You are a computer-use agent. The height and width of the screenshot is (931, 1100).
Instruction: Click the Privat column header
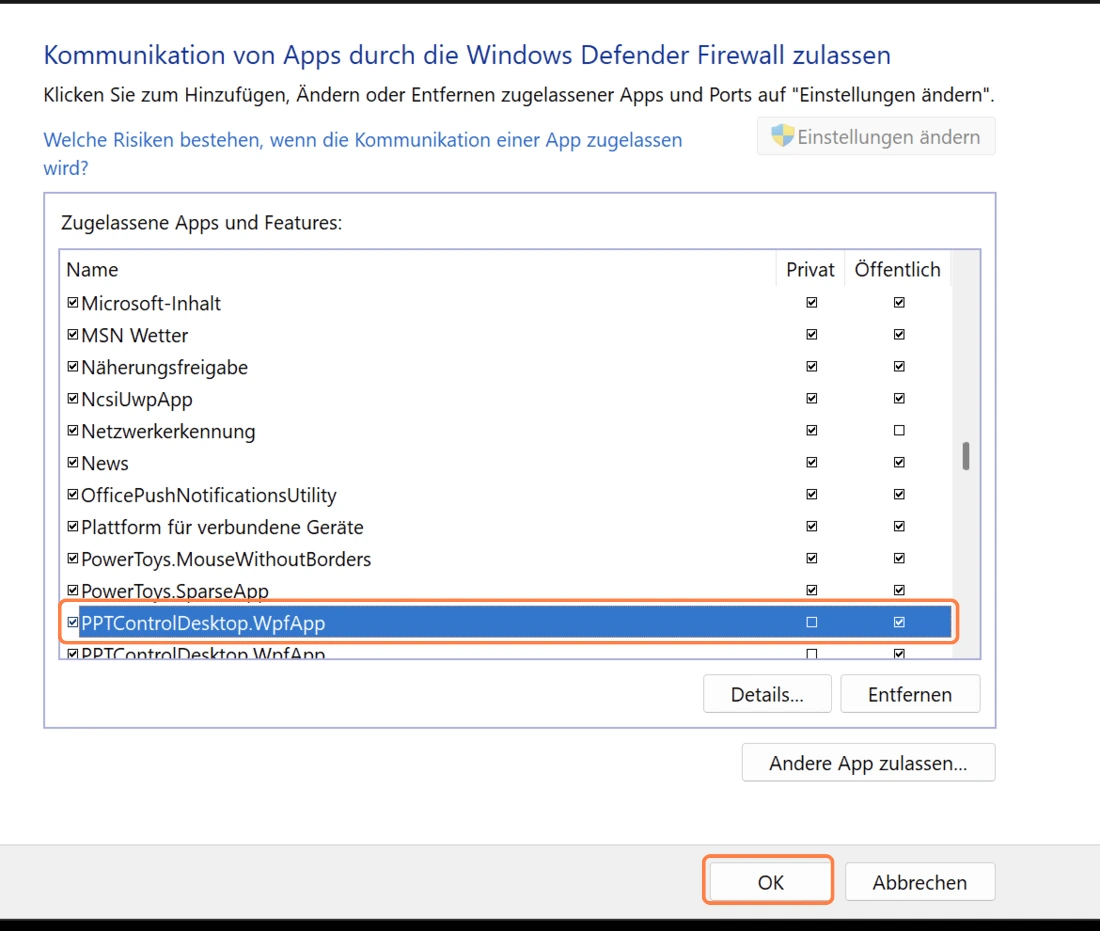[x=810, y=269]
